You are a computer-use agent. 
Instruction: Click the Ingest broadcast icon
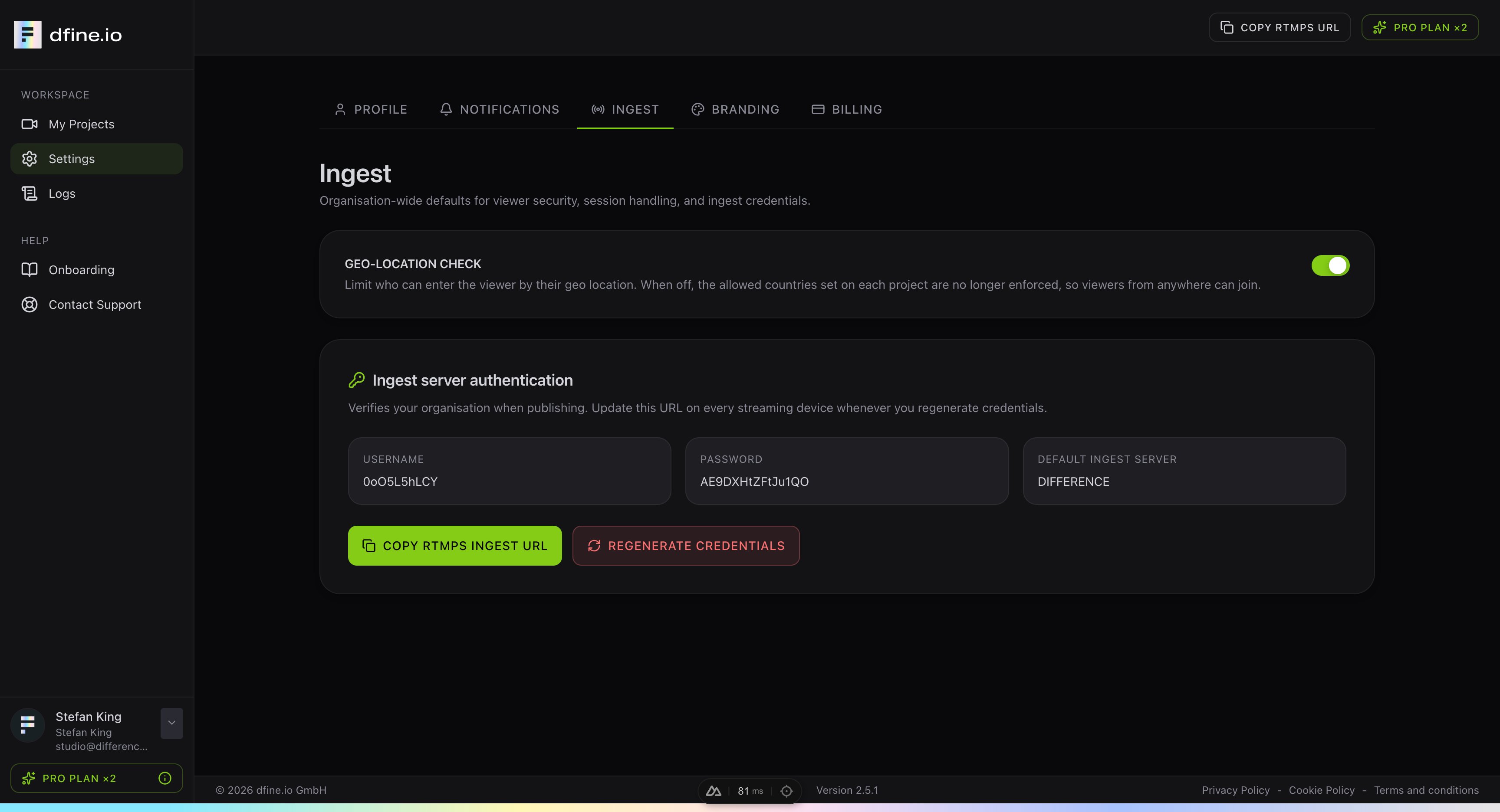pos(598,109)
